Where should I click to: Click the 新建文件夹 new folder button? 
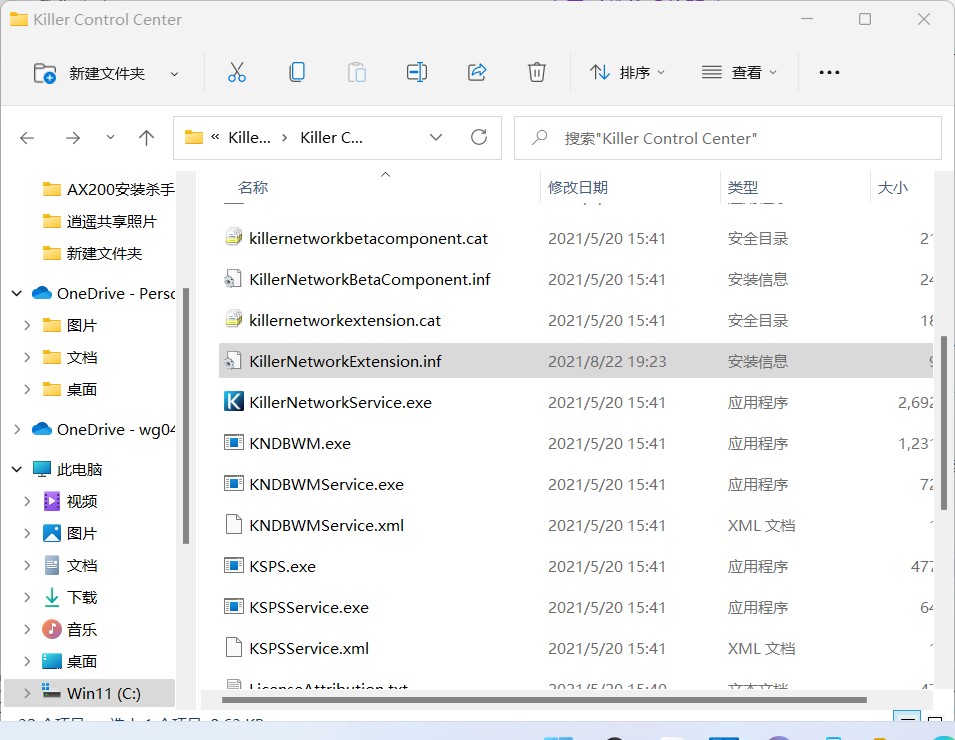[x=89, y=73]
